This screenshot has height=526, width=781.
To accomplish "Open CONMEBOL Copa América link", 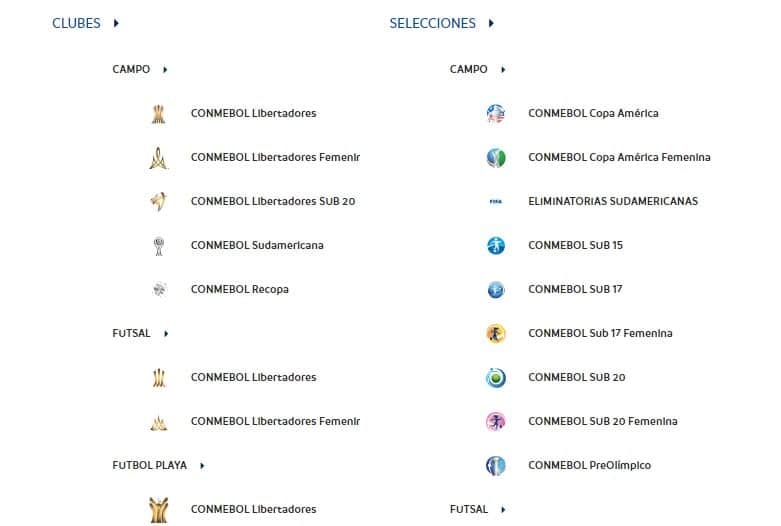I will coord(593,113).
